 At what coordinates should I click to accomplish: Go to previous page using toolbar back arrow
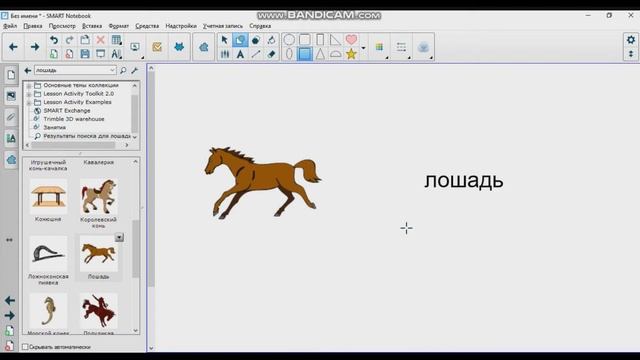click(13, 47)
